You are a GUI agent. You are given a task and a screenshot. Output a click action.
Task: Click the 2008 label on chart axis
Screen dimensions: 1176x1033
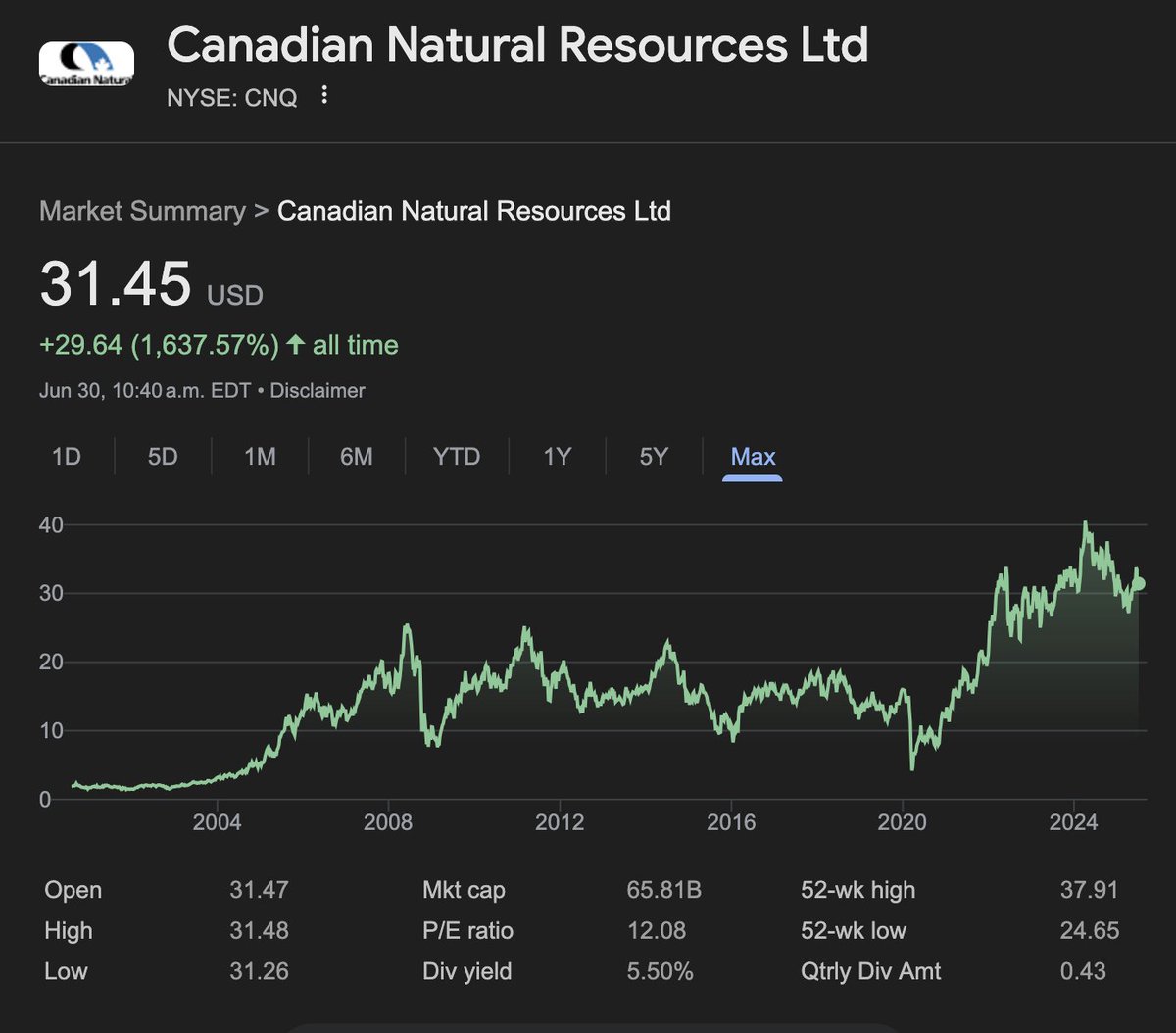tap(388, 821)
